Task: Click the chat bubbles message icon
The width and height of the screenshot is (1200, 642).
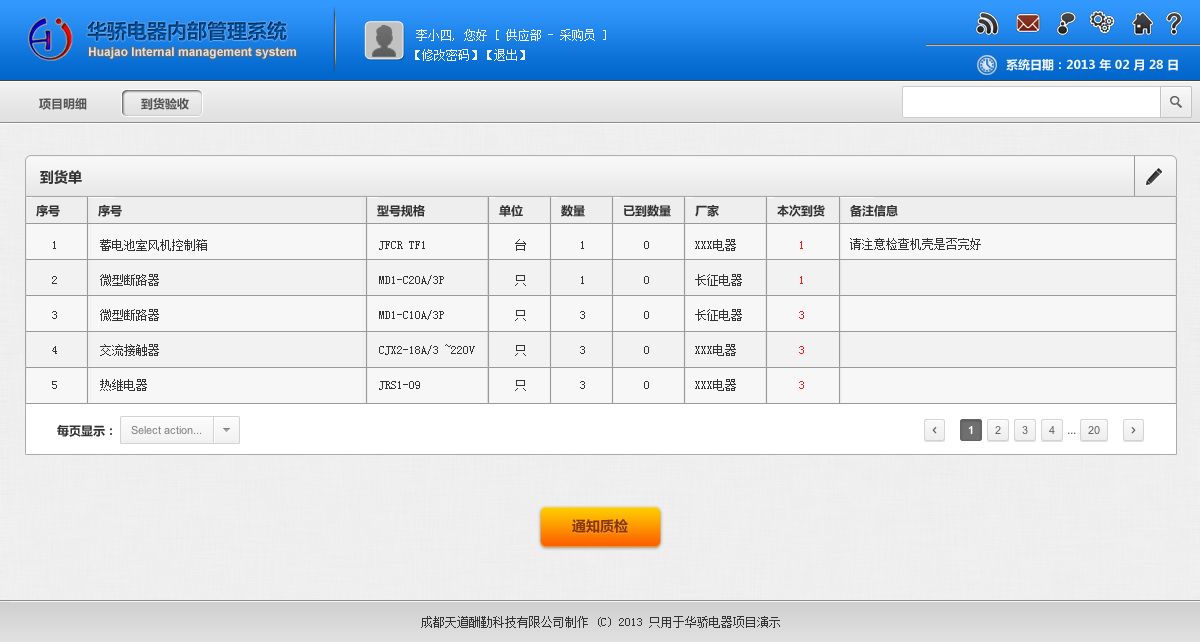Action: [1066, 24]
